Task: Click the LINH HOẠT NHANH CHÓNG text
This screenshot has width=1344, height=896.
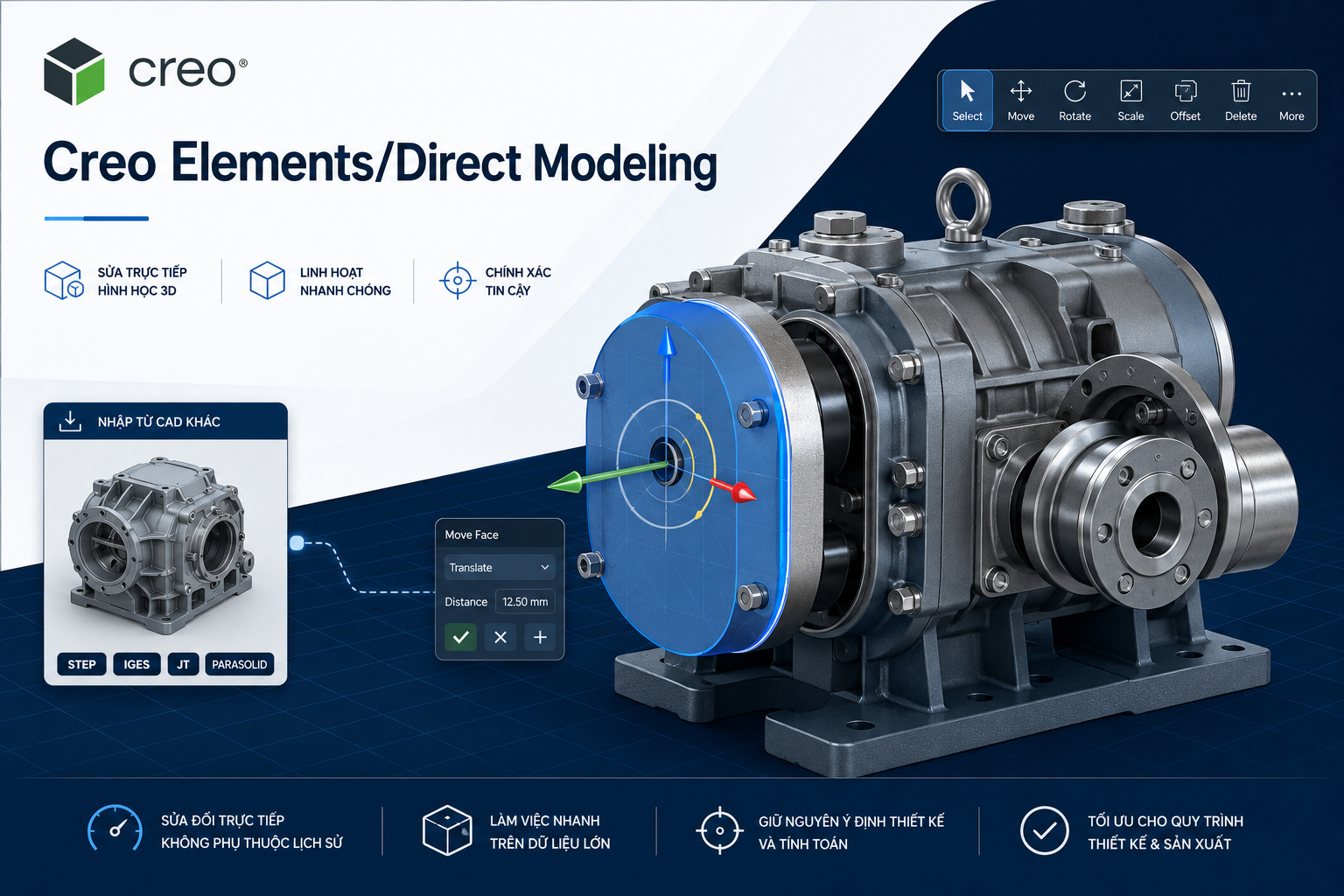Action: click(x=346, y=282)
